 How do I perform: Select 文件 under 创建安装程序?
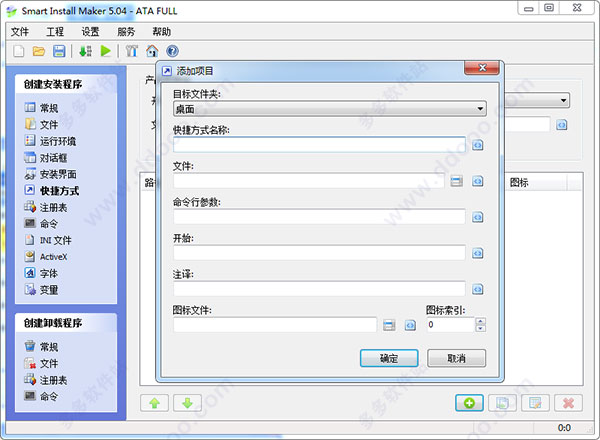(x=41, y=124)
